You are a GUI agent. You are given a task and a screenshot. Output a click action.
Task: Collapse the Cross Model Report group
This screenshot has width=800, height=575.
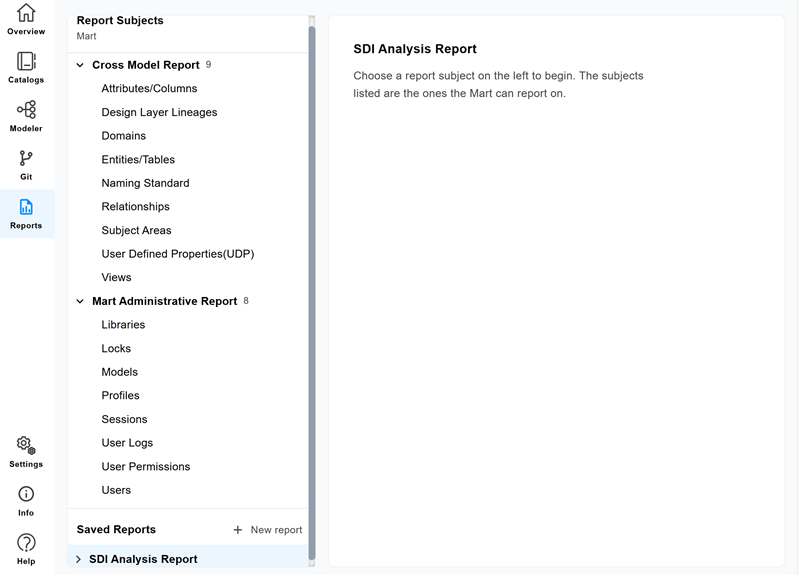[x=80, y=65]
